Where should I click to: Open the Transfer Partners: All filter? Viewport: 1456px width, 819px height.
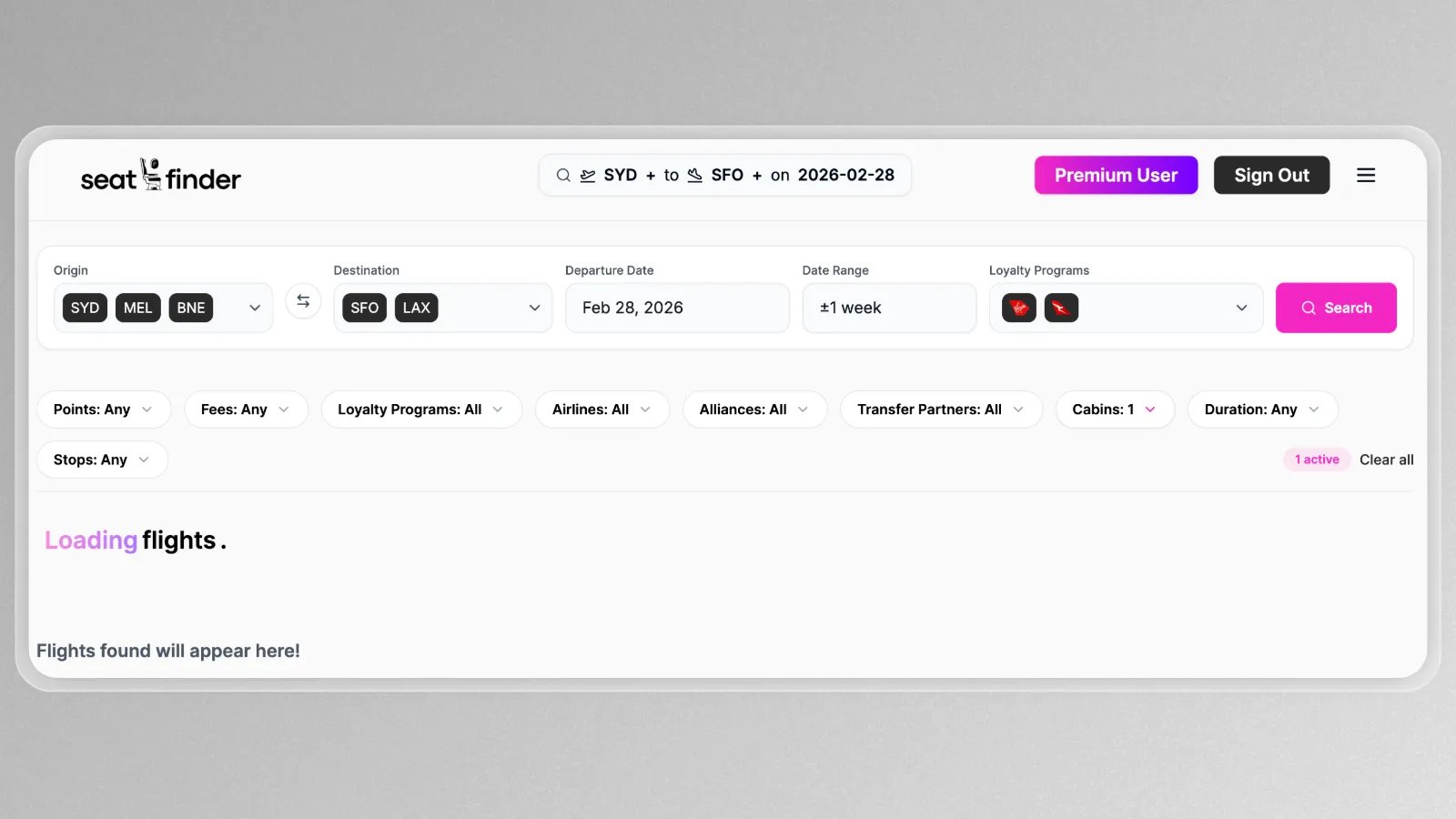point(941,409)
